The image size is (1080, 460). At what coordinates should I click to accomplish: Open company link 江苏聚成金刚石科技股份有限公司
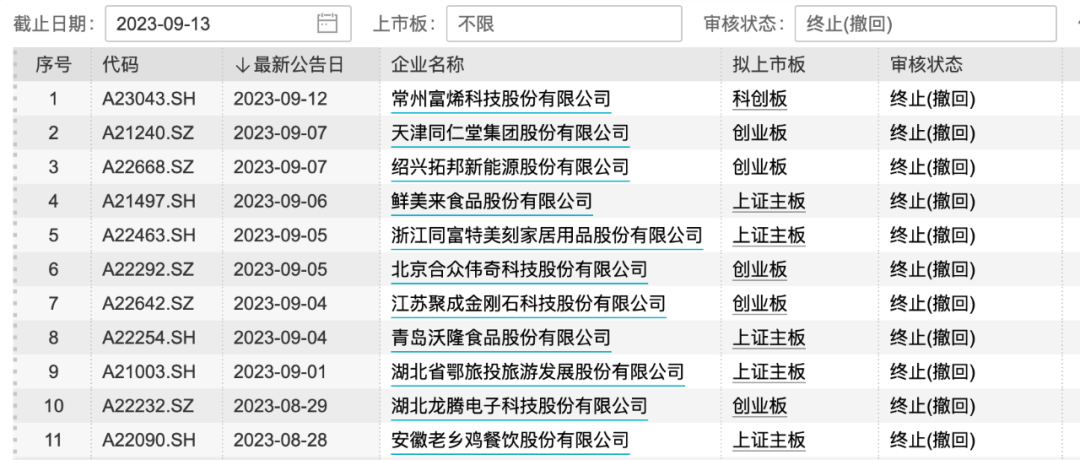528,304
